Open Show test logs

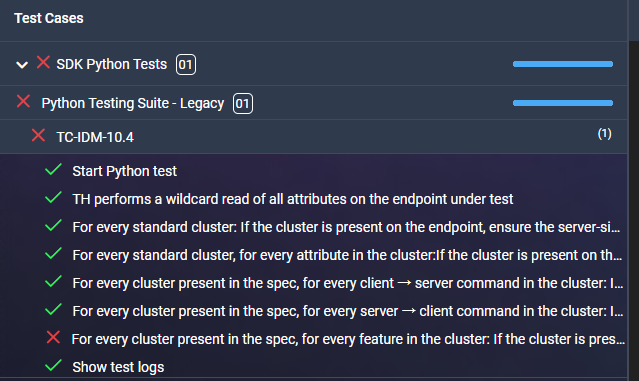(x=118, y=367)
